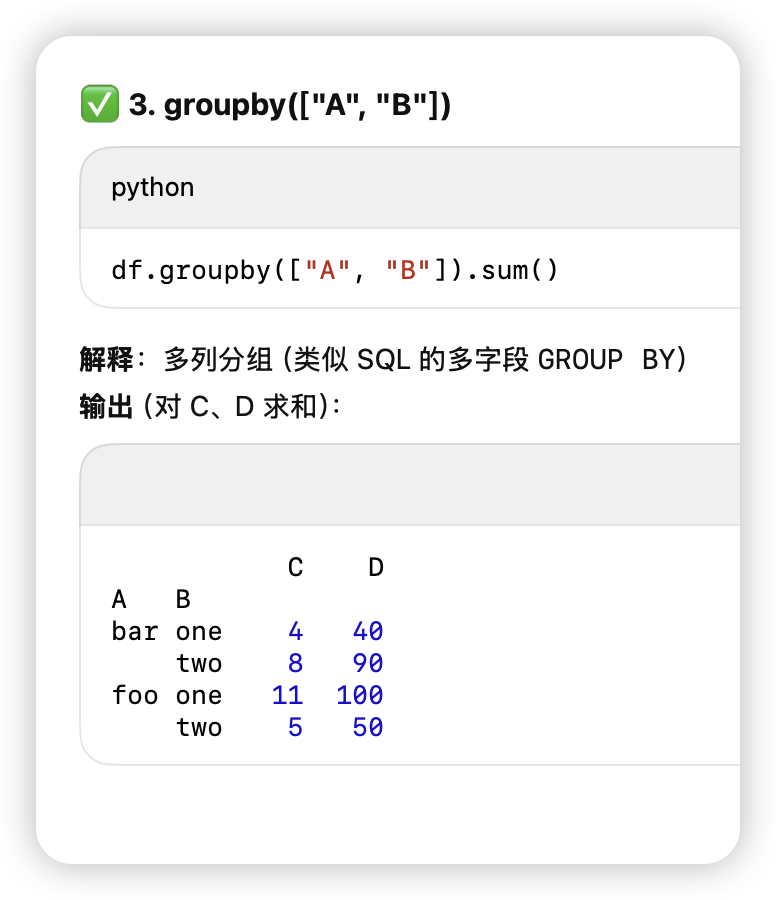
Task: Click the value 100 in column D
Action: pyautogui.click(x=359, y=695)
